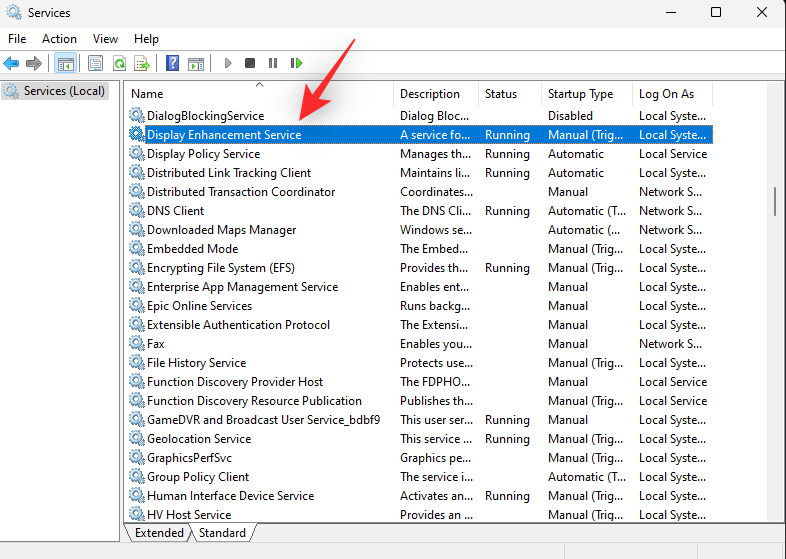
Task: Sort by the Startup Type column header
Action: 580,94
